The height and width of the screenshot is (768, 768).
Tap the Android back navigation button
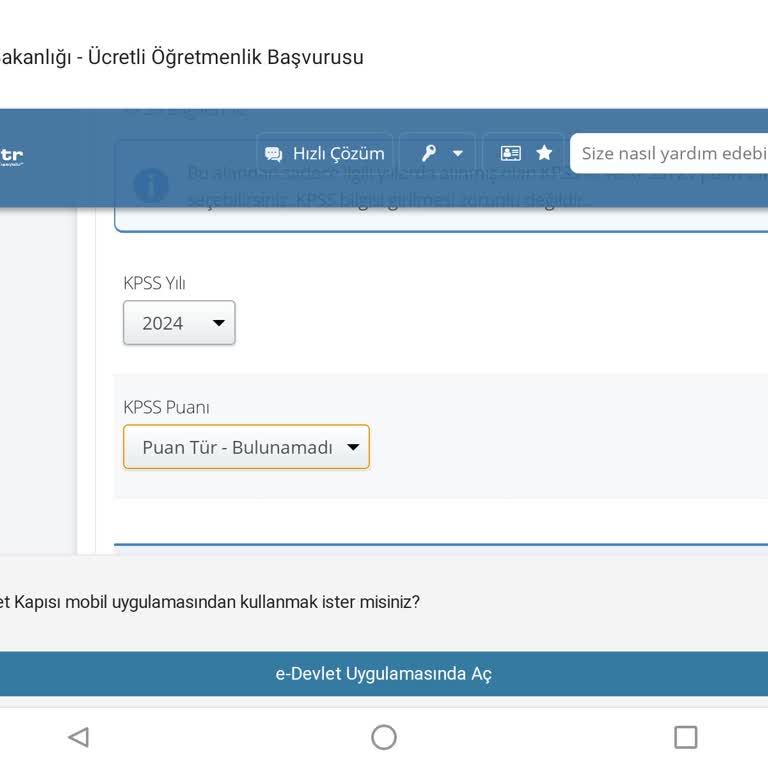79,737
